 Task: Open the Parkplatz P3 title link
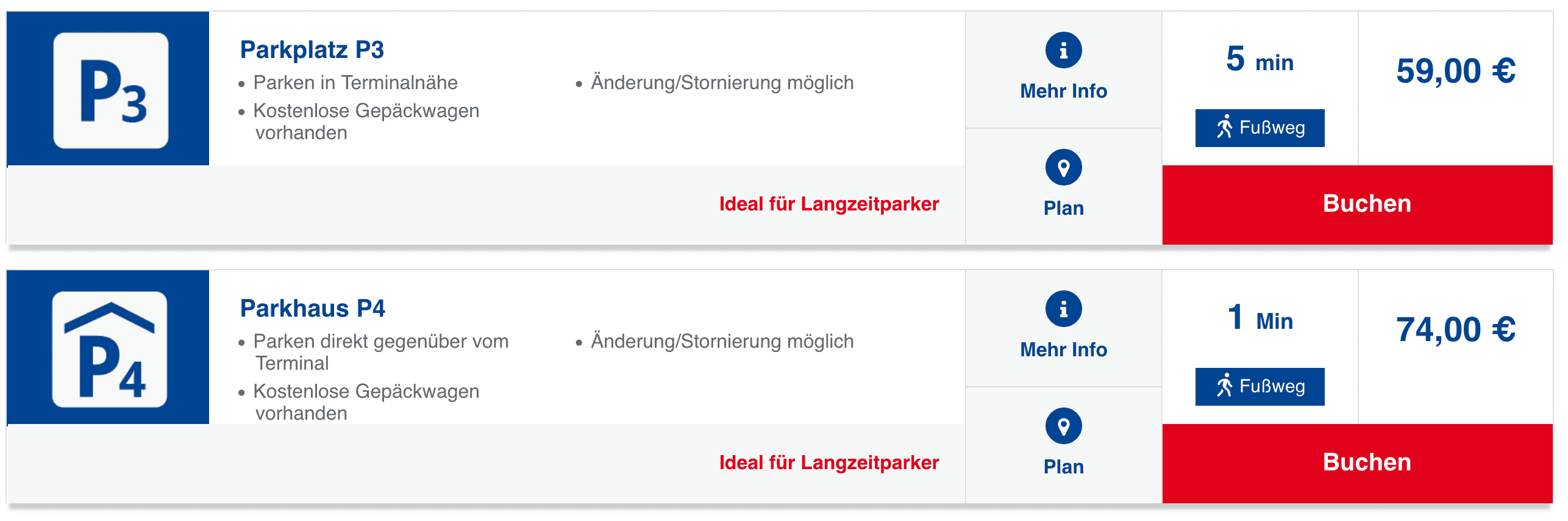pos(312,50)
